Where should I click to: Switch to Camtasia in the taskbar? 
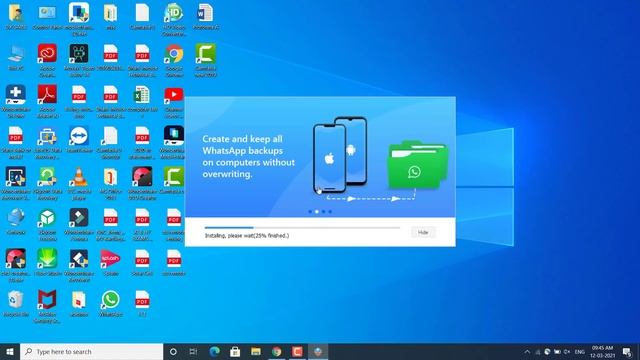297,351
